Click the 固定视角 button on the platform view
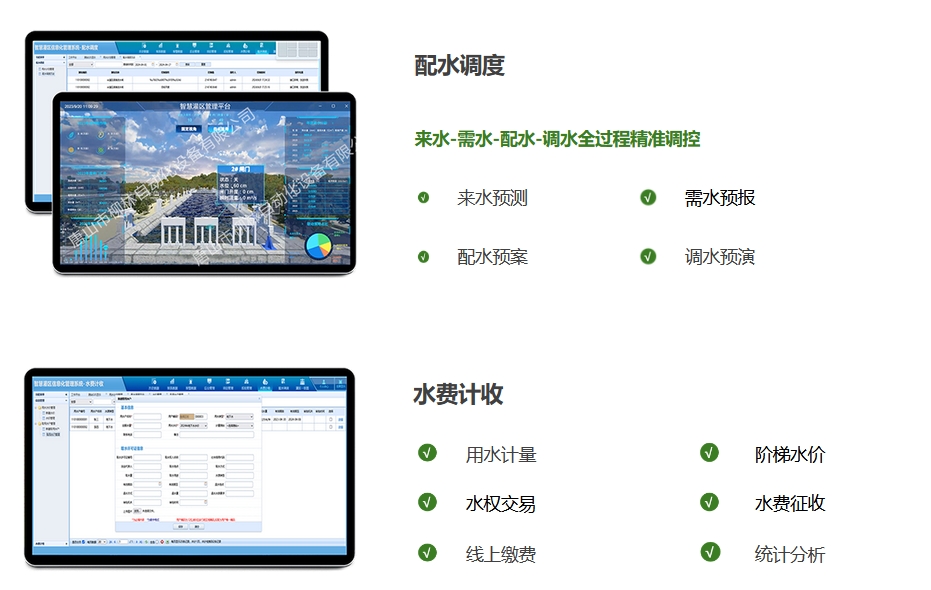The height and width of the screenshot is (590, 931). point(188,128)
